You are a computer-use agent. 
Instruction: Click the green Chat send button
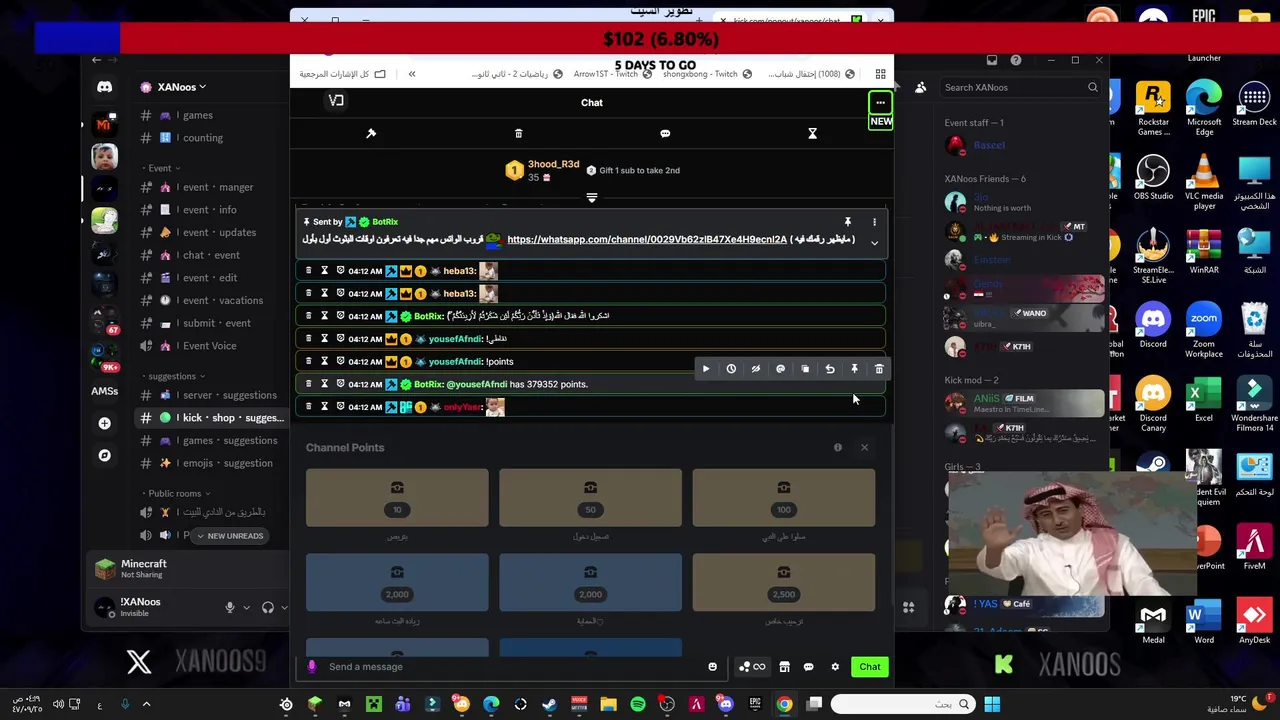pos(870,667)
